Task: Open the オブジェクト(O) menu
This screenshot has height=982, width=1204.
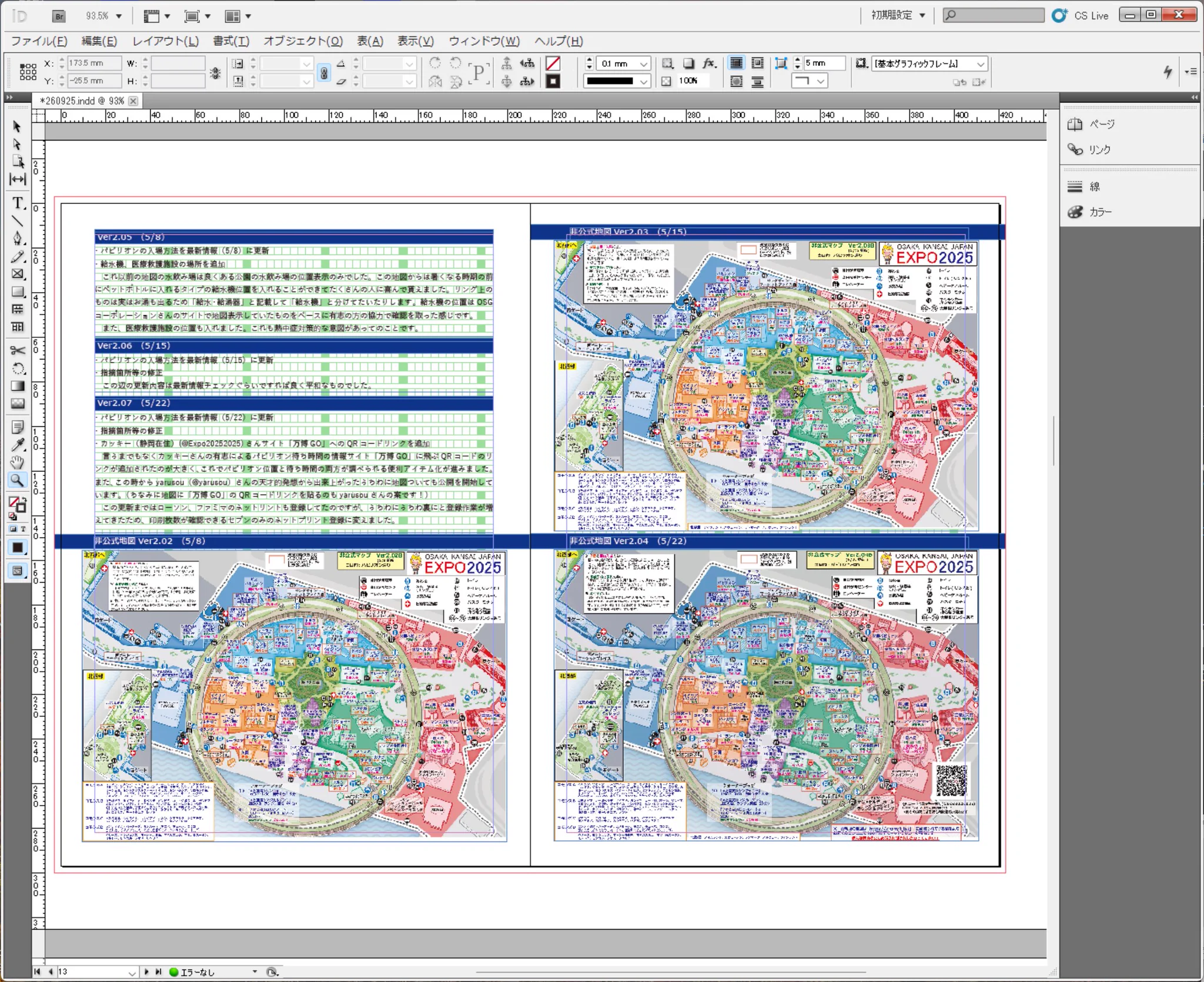Action: click(x=303, y=41)
